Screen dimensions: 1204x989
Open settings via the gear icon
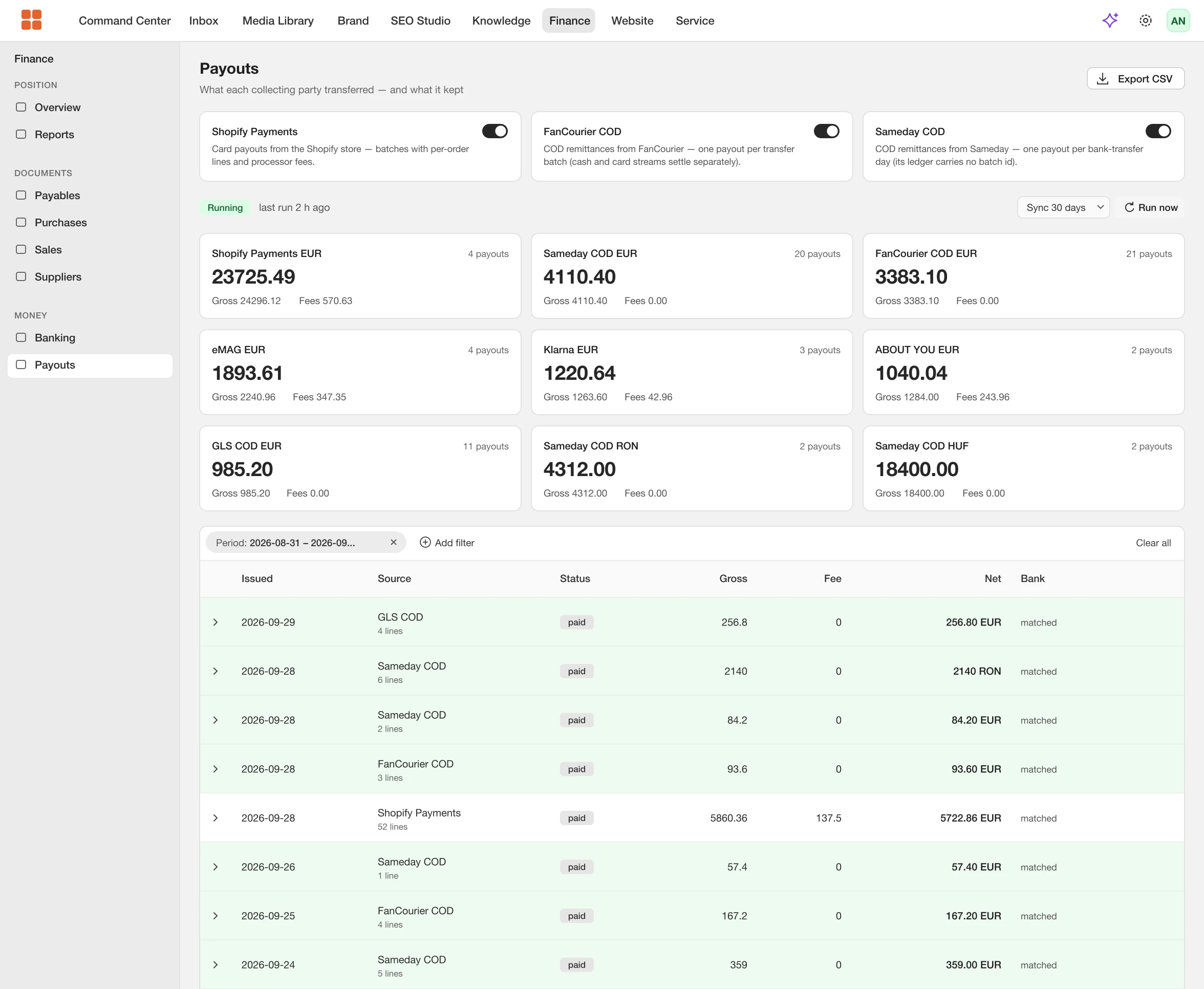click(1145, 20)
